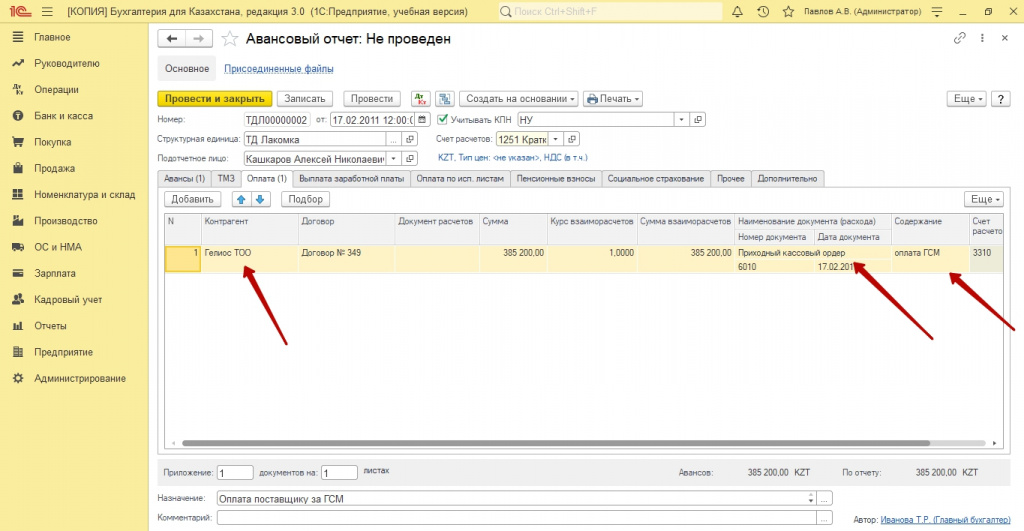Go back with left arrow button
This screenshot has width=1024, height=531.
[x=171, y=39]
